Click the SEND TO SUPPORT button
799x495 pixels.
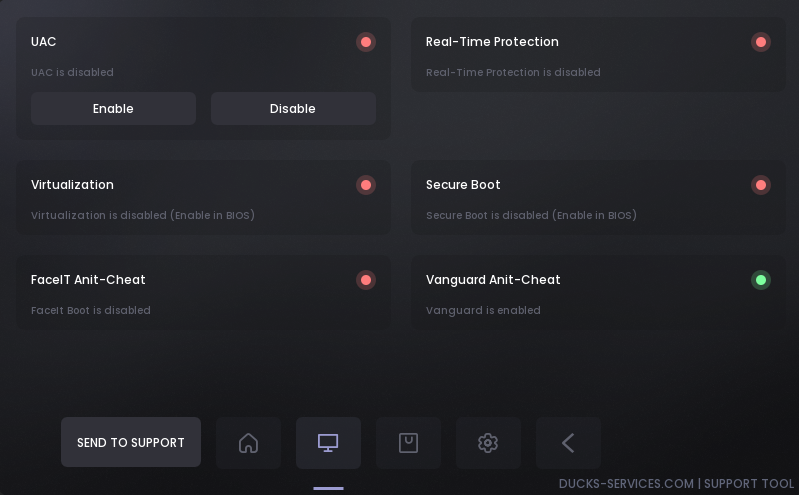pos(131,443)
